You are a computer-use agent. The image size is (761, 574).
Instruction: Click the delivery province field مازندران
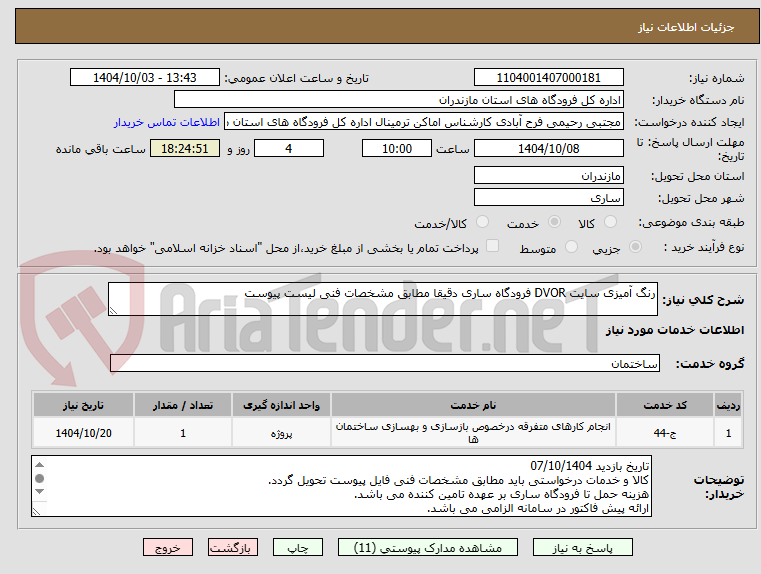click(548, 176)
